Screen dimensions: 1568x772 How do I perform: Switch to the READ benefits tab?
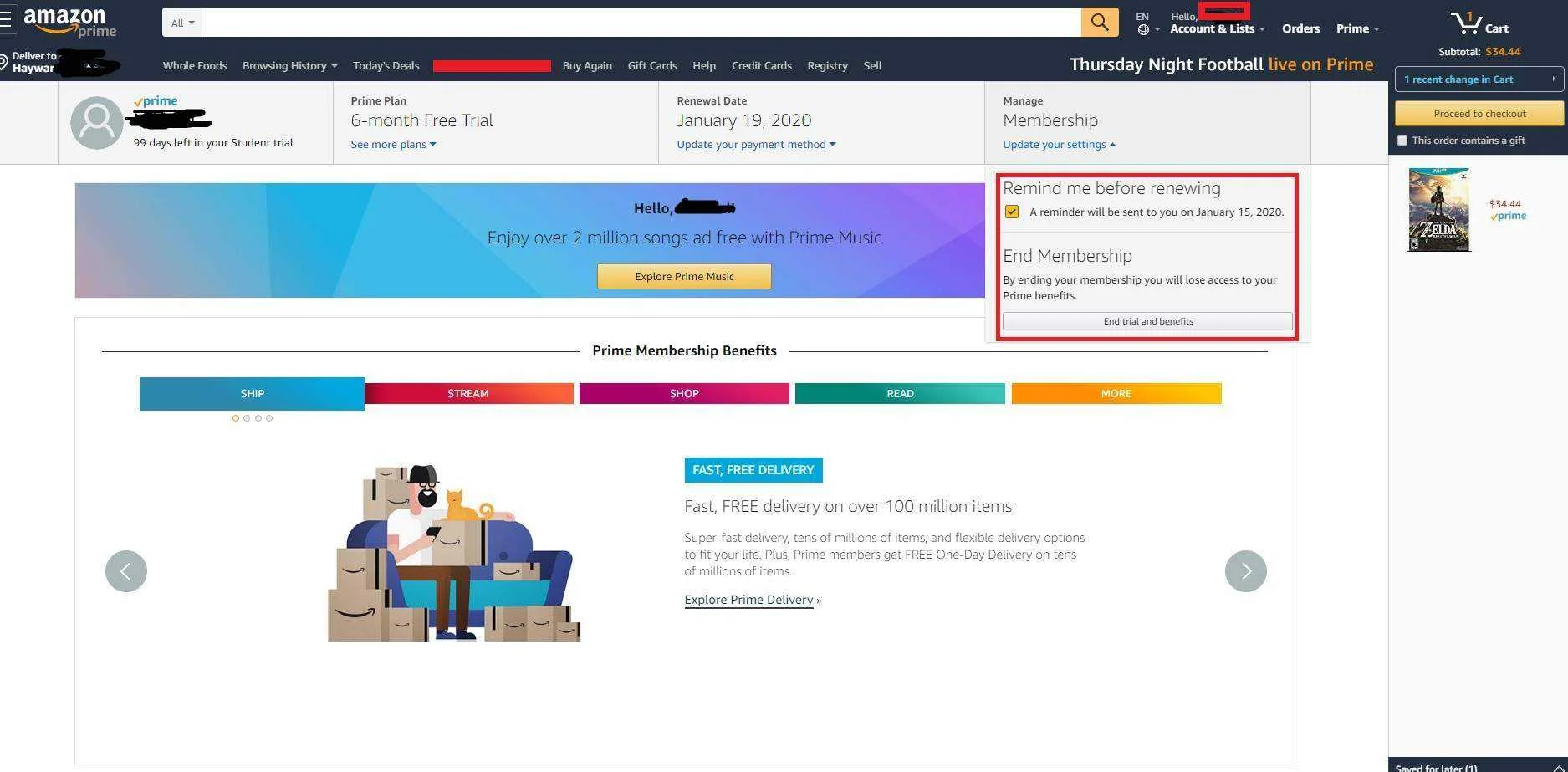coord(900,393)
